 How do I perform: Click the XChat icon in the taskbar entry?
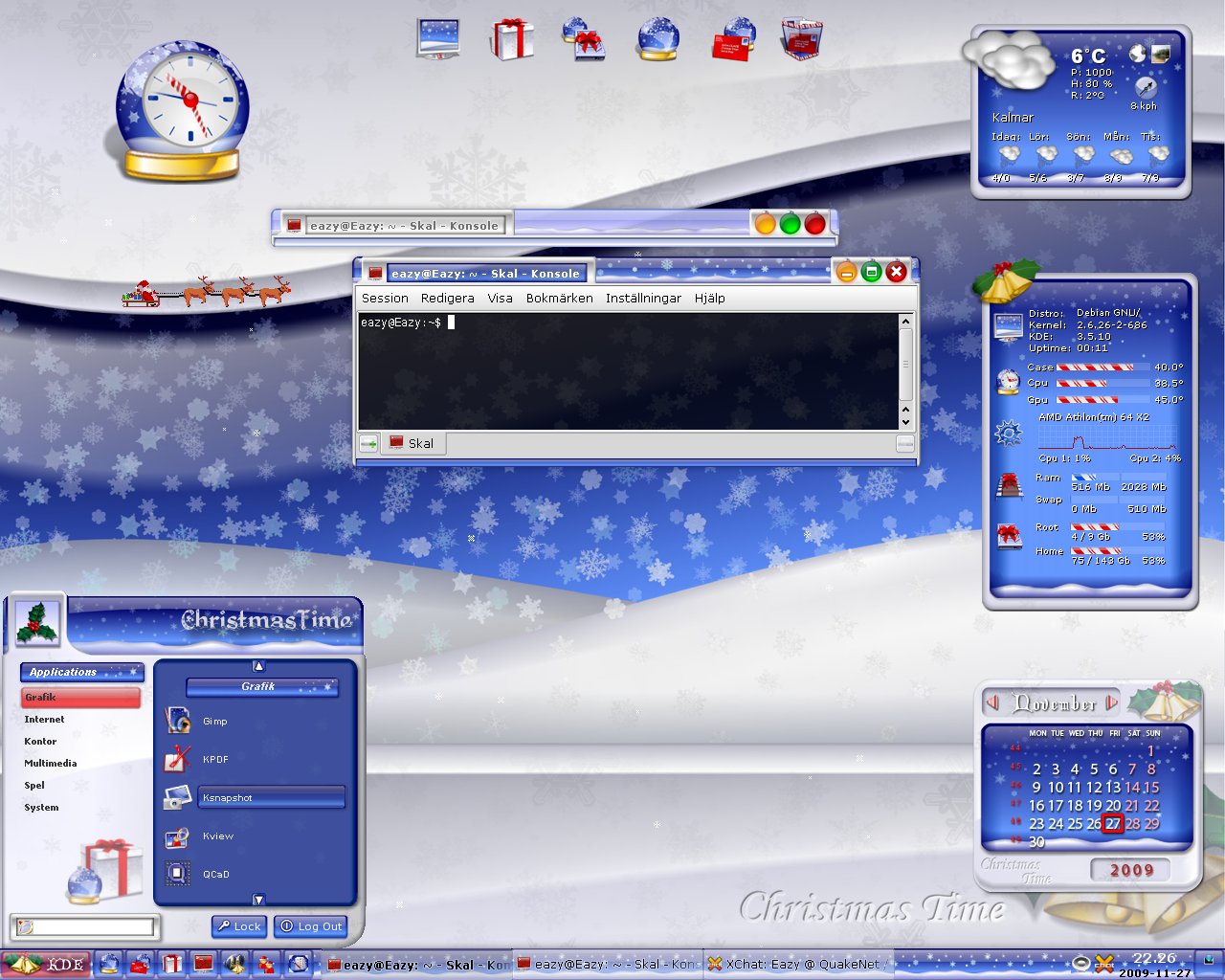(714, 965)
